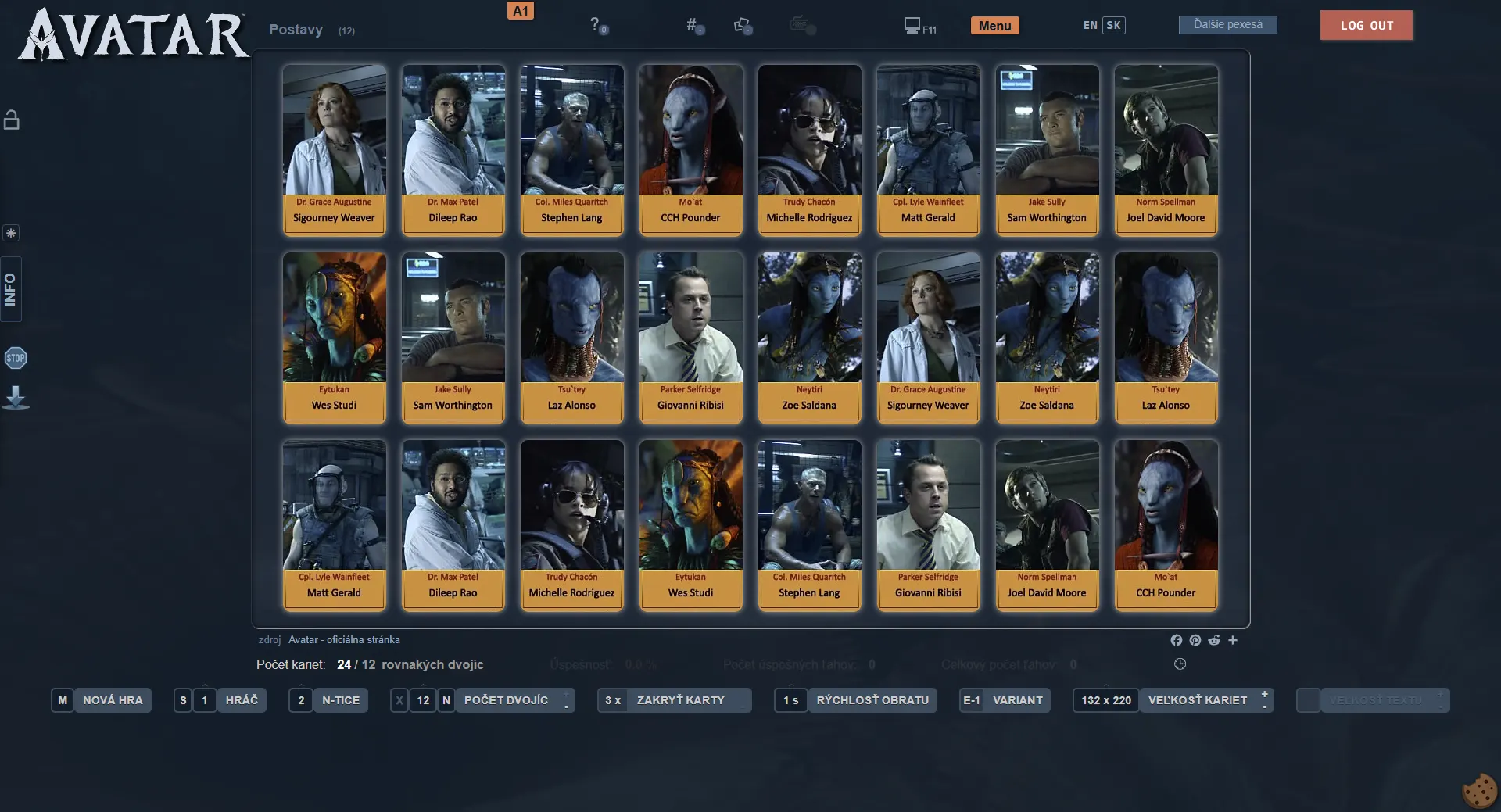Click the hash symbol icon
1501x812 pixels.
[x=693, y=26]
